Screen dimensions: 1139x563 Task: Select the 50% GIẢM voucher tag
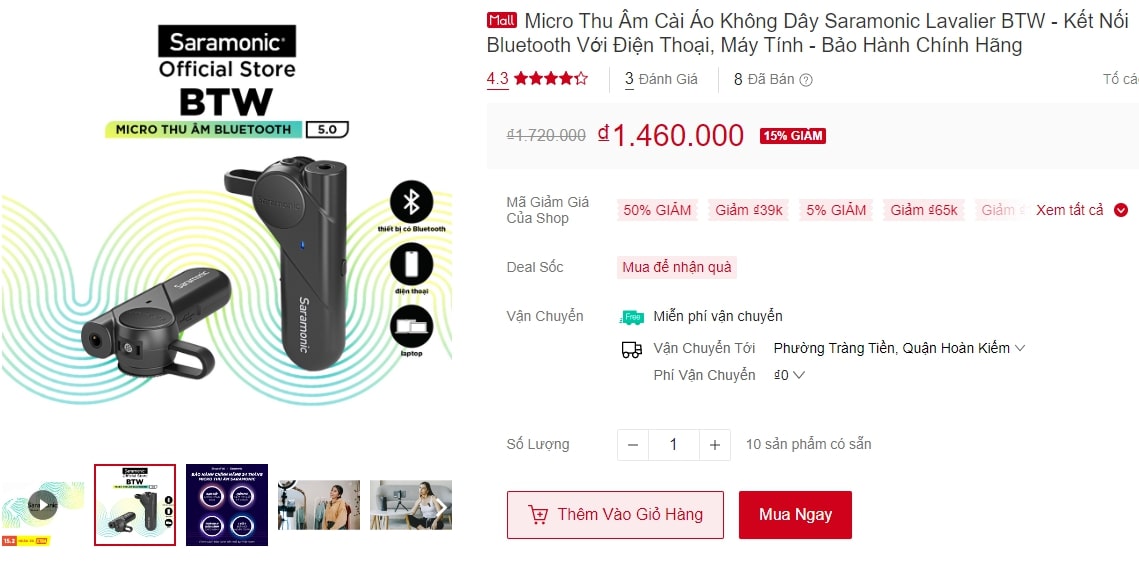coord(657,210)
